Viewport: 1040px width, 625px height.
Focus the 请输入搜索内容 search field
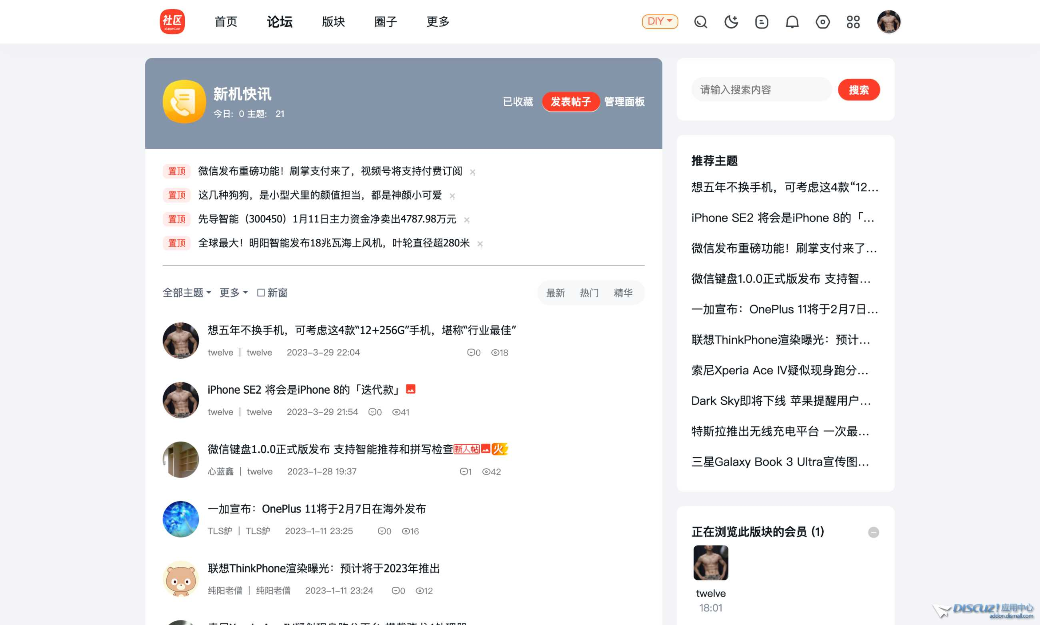[761, 90]
